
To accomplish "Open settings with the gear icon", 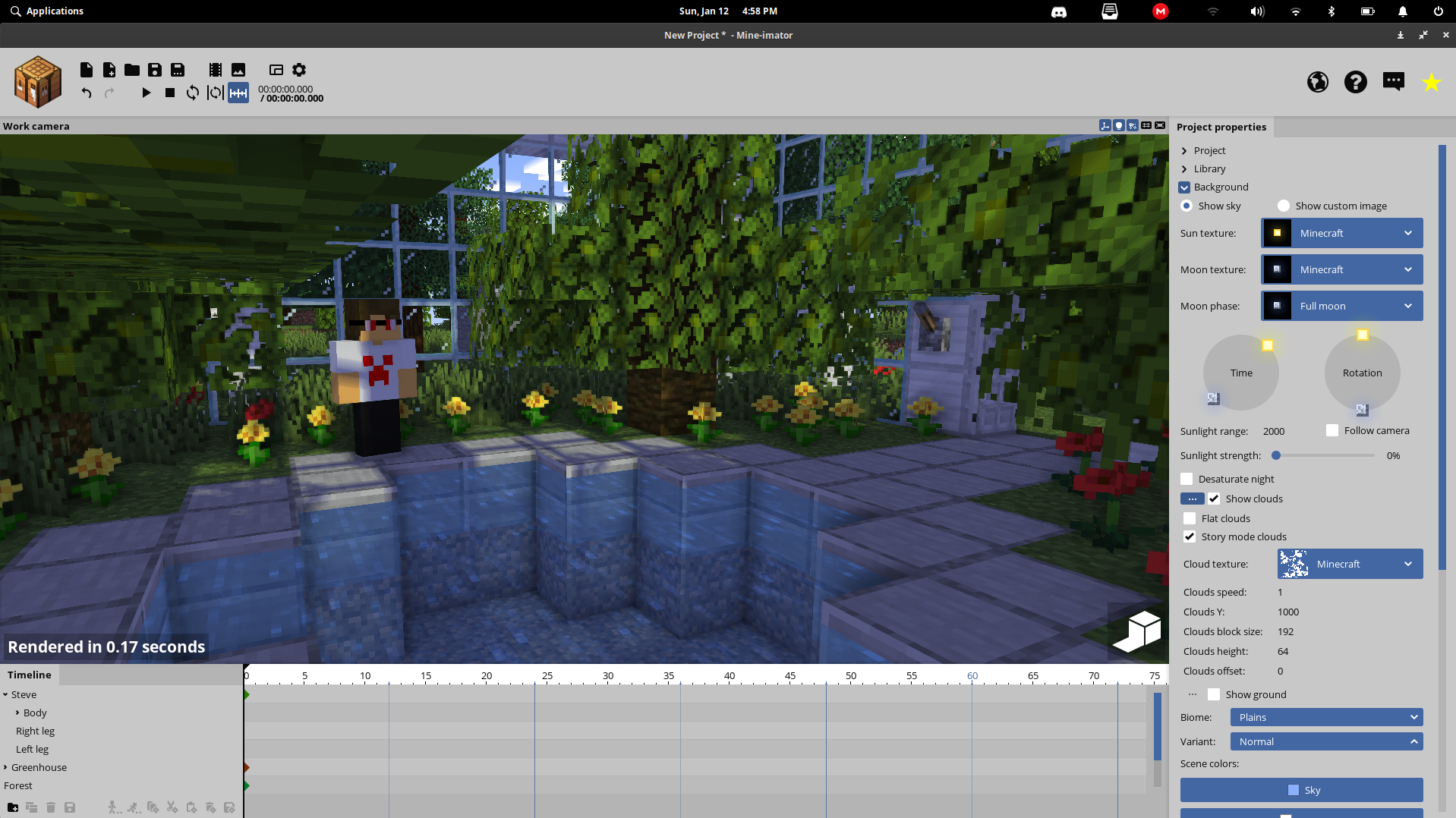I will [x=299, y=70].
